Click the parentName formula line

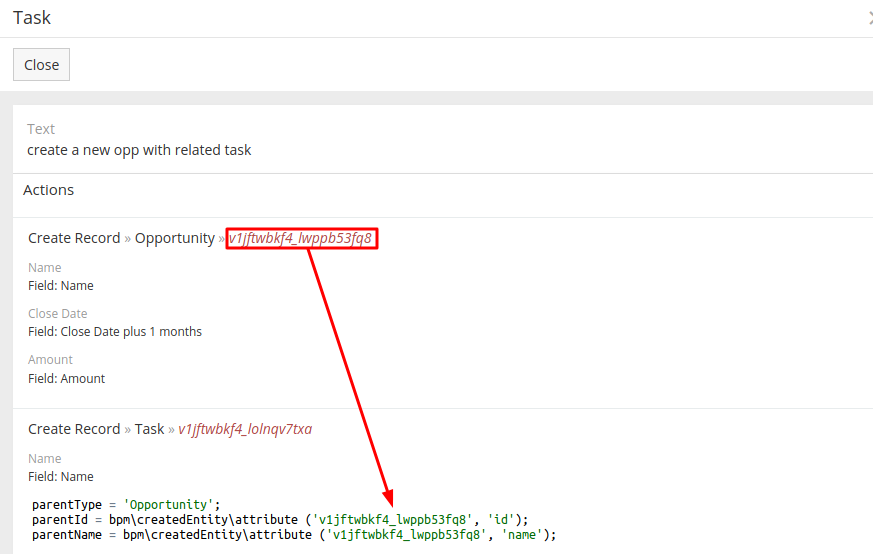pos(293,534)
